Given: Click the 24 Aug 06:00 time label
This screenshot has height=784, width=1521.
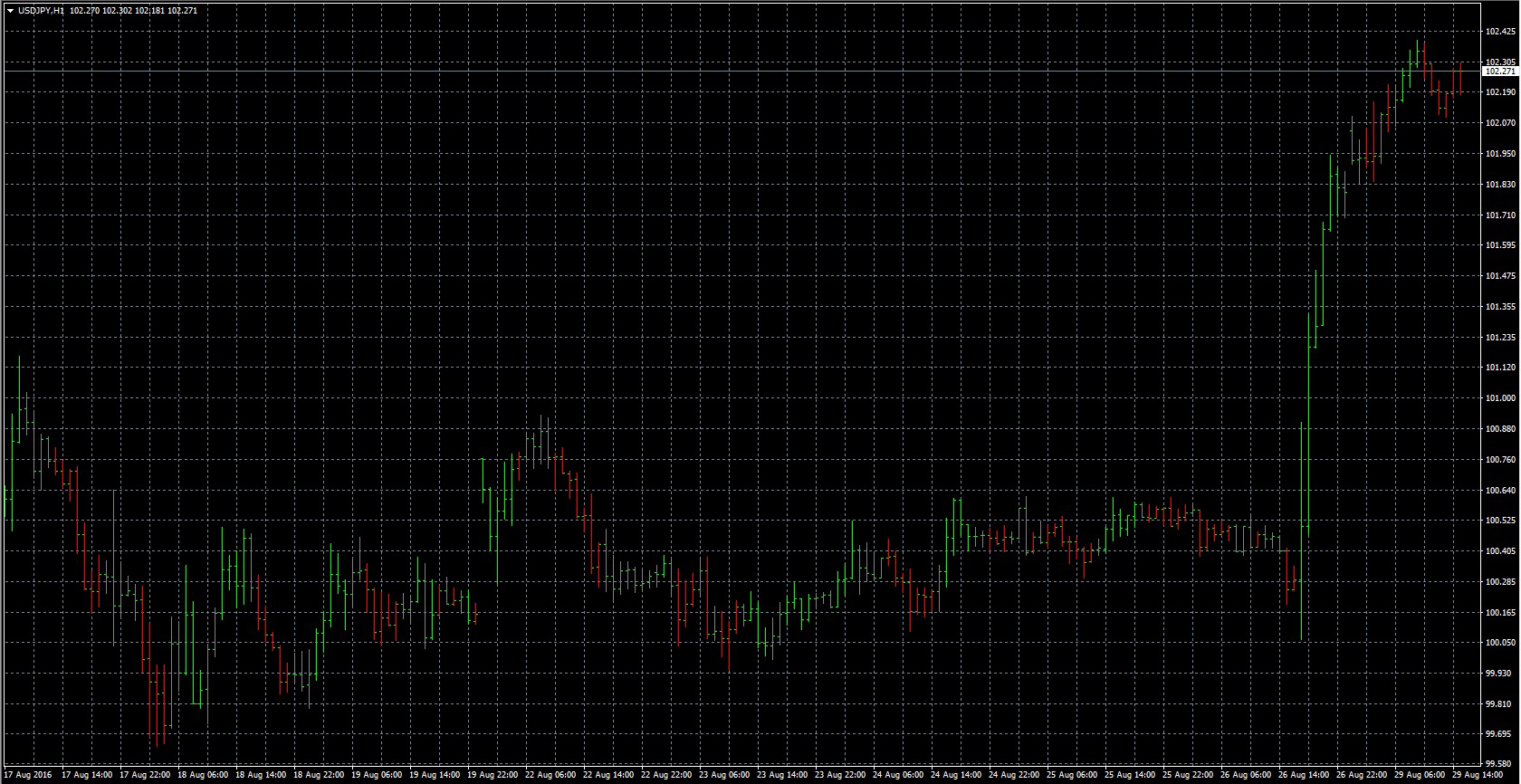Looking at the screenshot, I should point(898,776).
